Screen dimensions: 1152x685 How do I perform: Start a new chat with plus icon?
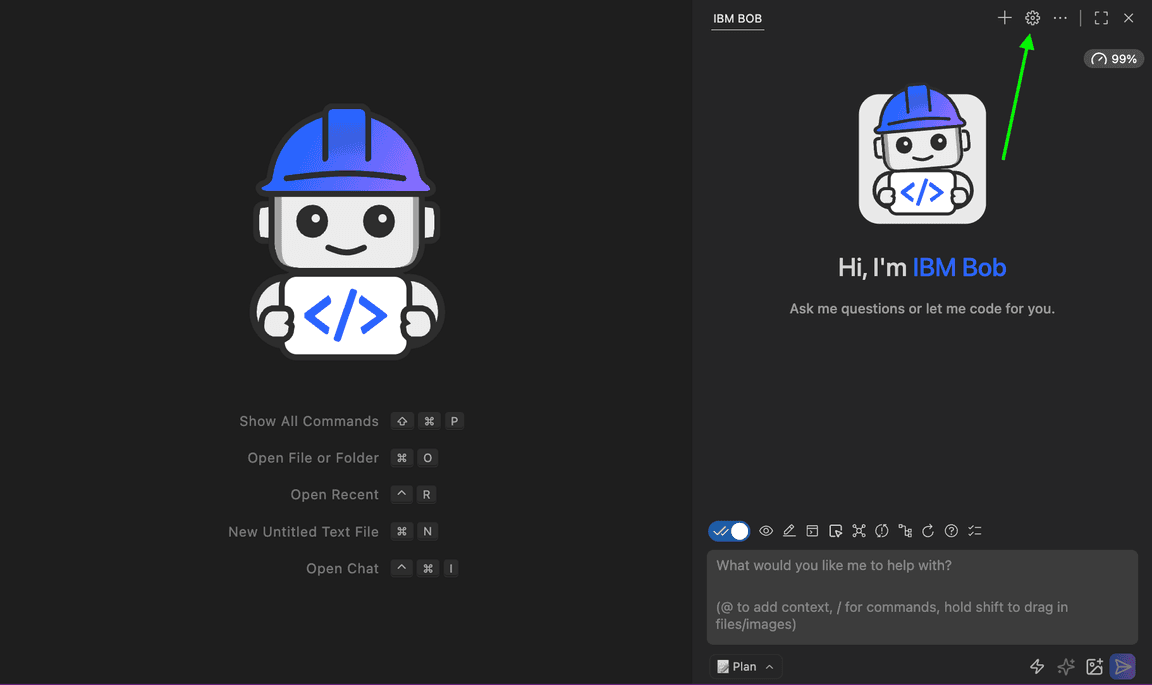tap(1004, 18)
